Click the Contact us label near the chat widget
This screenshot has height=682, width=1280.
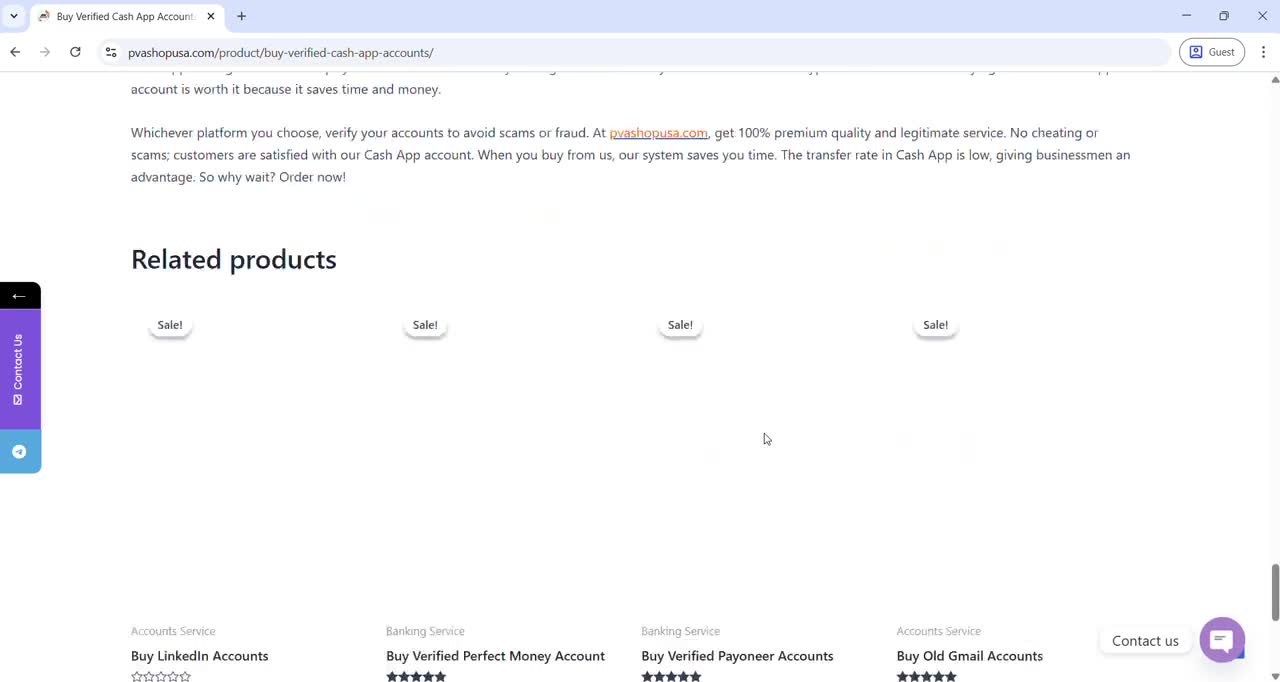coord(1145,641)
